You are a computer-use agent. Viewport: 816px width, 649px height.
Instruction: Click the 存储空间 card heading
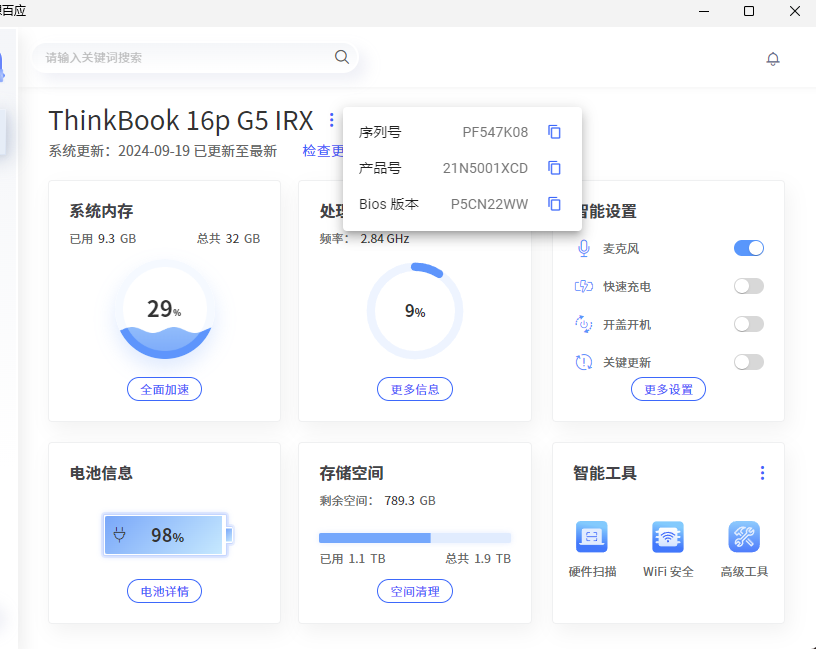tap(351, 473)
